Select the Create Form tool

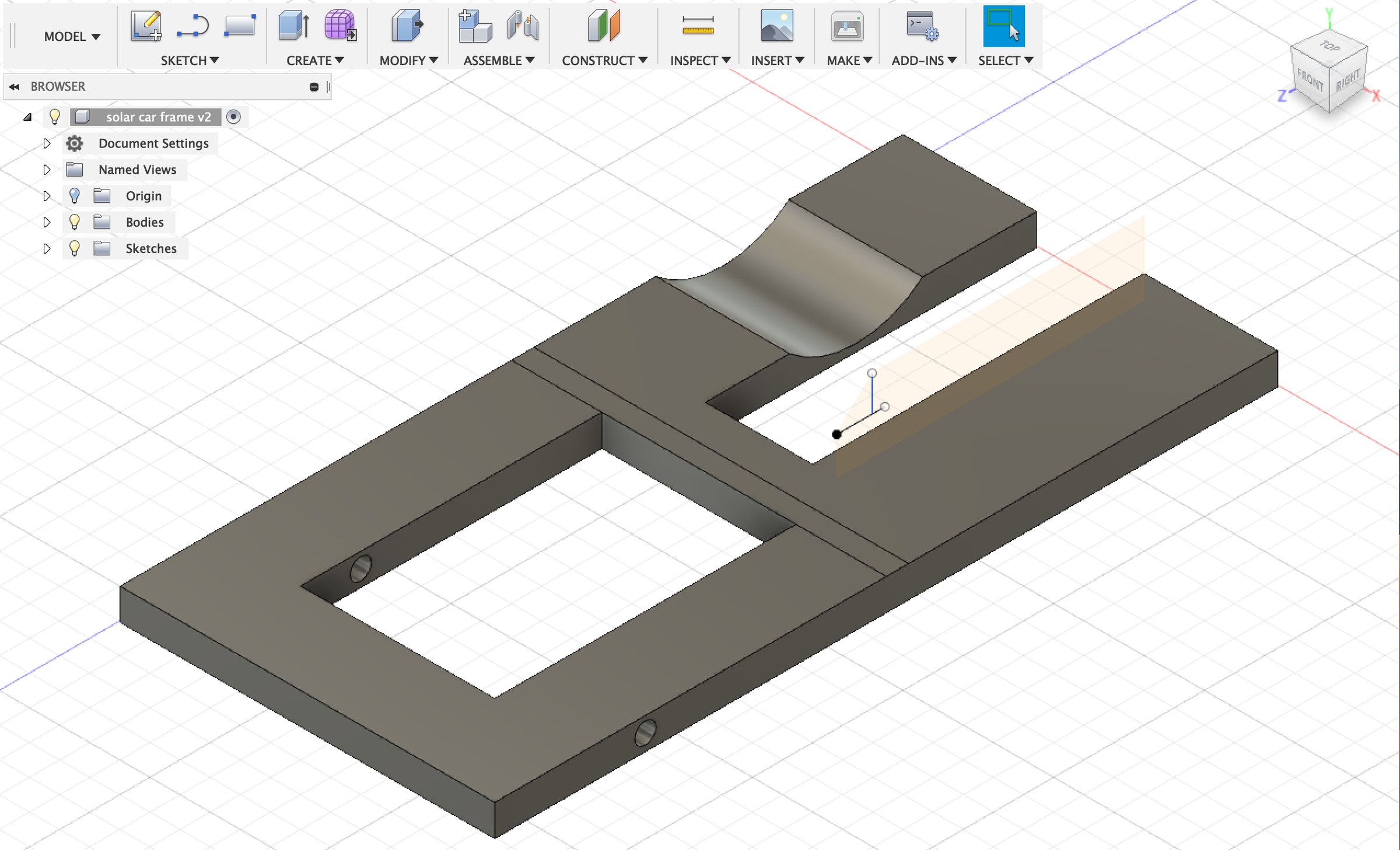coord(339,26)
